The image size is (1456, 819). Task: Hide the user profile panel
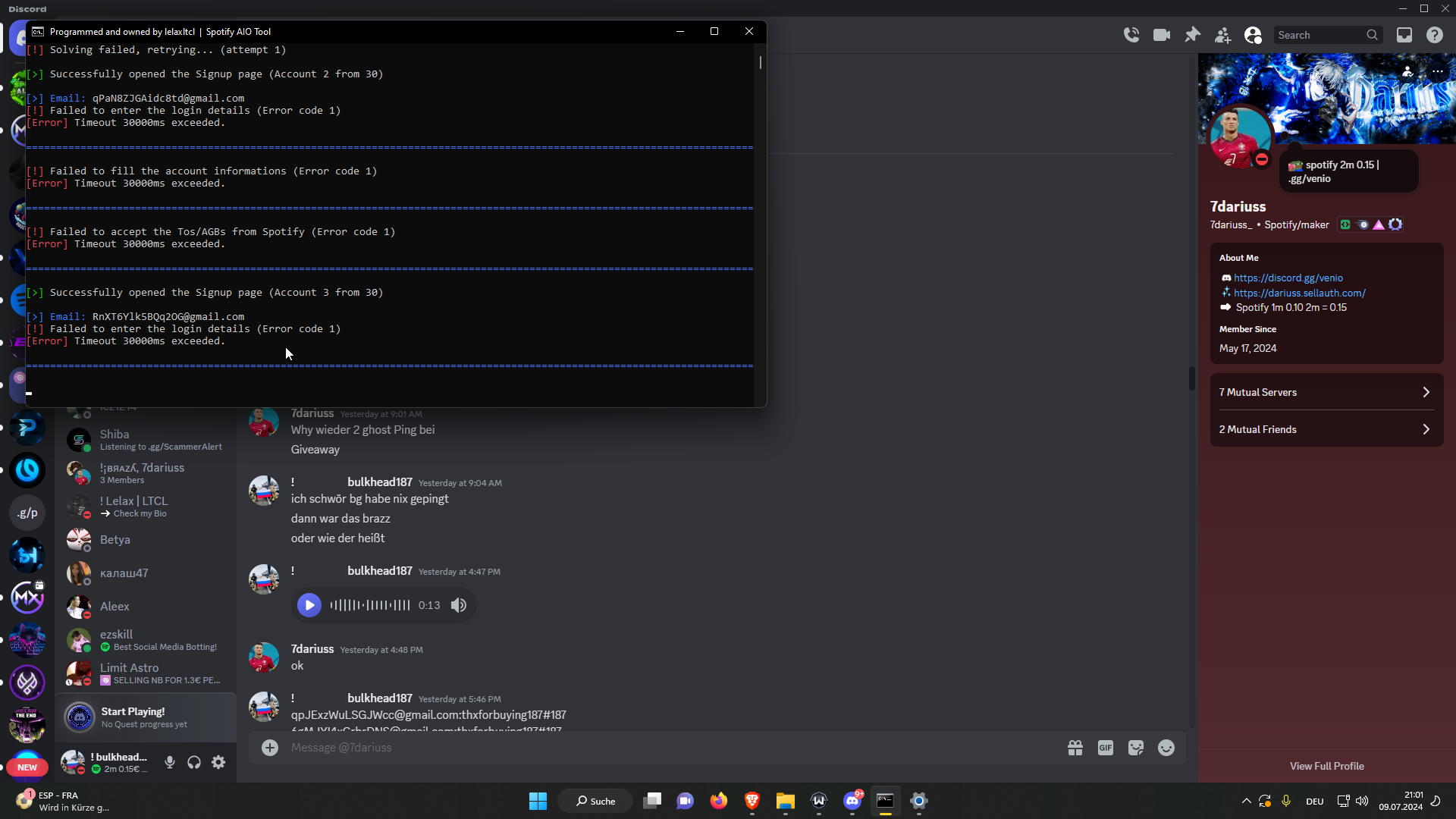point(1253,35)
